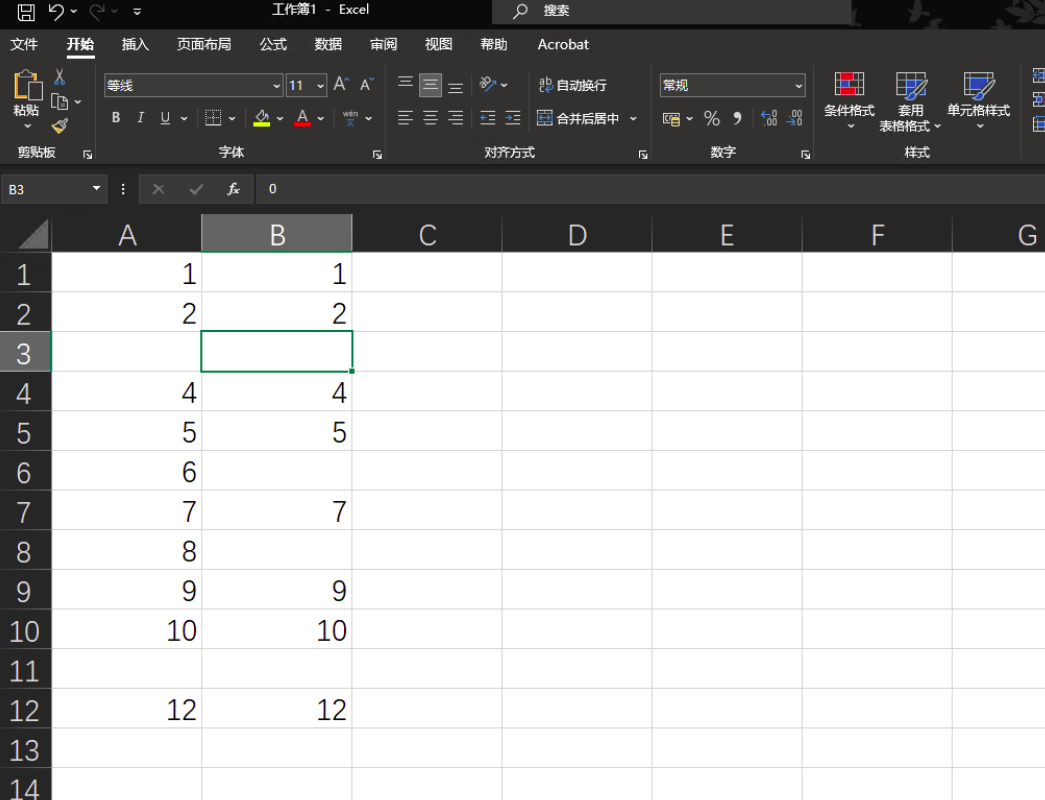Open the fill color dropdown arrow
1045x800 pixels.
tap(281, 118)
